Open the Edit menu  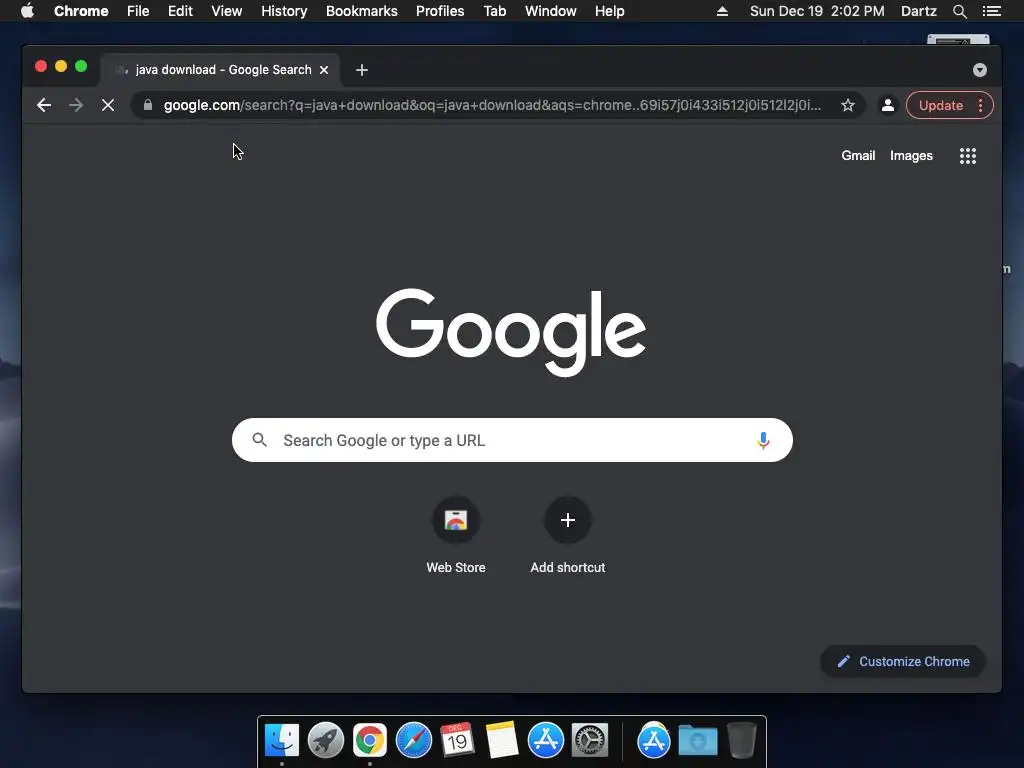(180, 11)
